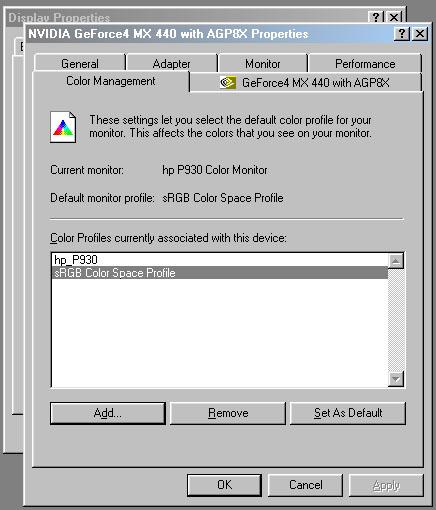Cancel the properties dialog
This screenshot has height=510, width=436.
[x=305, y=485]
